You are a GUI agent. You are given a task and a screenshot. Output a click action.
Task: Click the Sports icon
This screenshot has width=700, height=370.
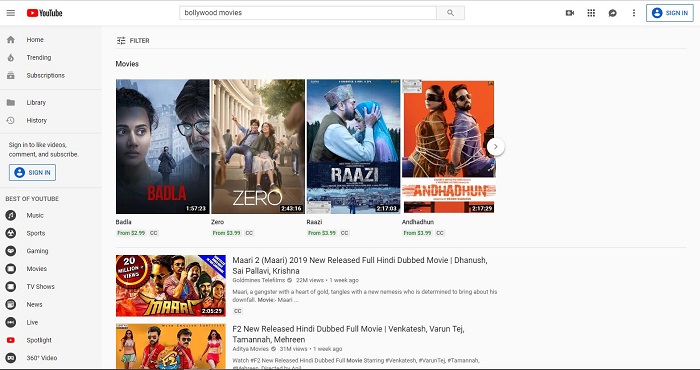tap(11, 233)
